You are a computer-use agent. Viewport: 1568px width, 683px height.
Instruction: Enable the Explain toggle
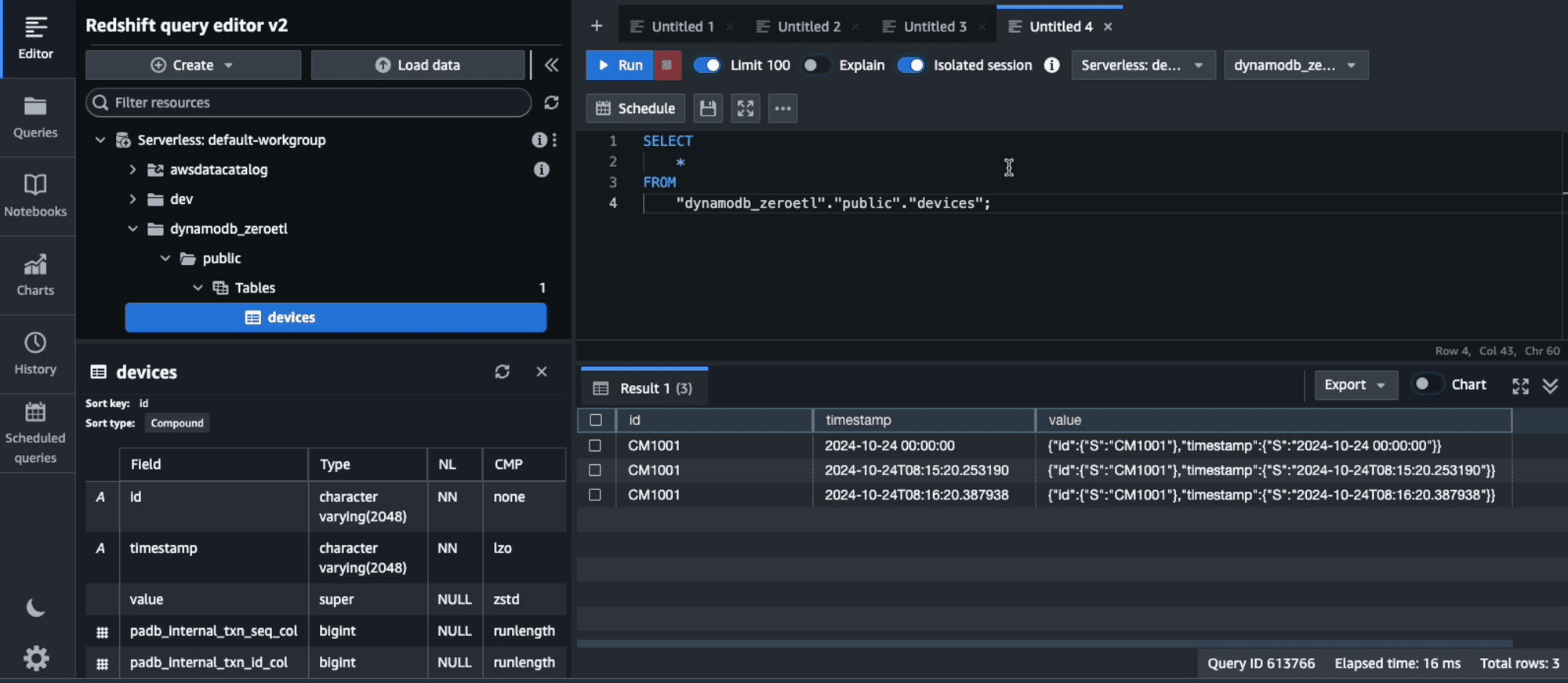click(x=815, y=65)
